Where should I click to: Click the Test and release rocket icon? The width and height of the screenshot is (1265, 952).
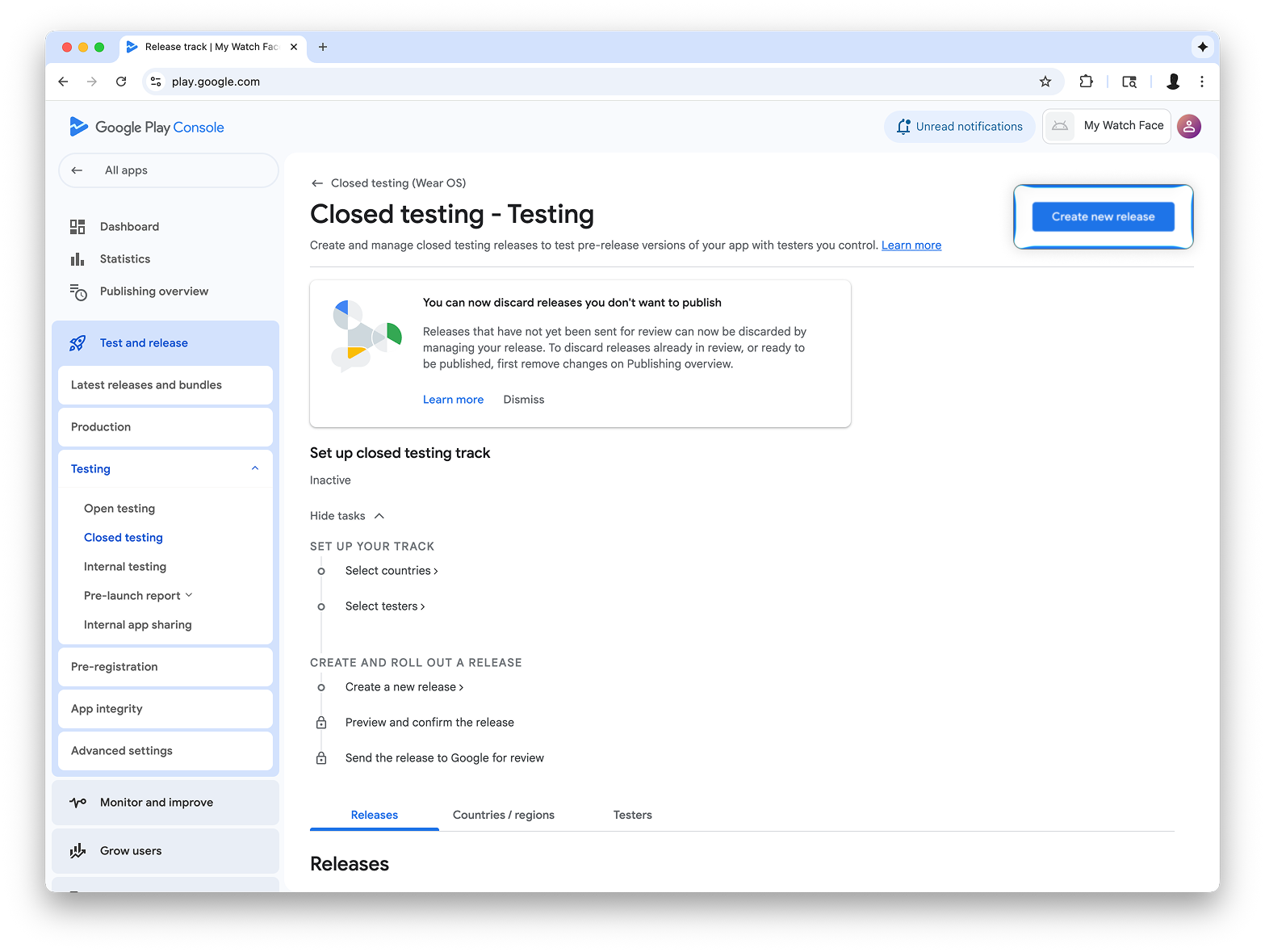[77, 343]
